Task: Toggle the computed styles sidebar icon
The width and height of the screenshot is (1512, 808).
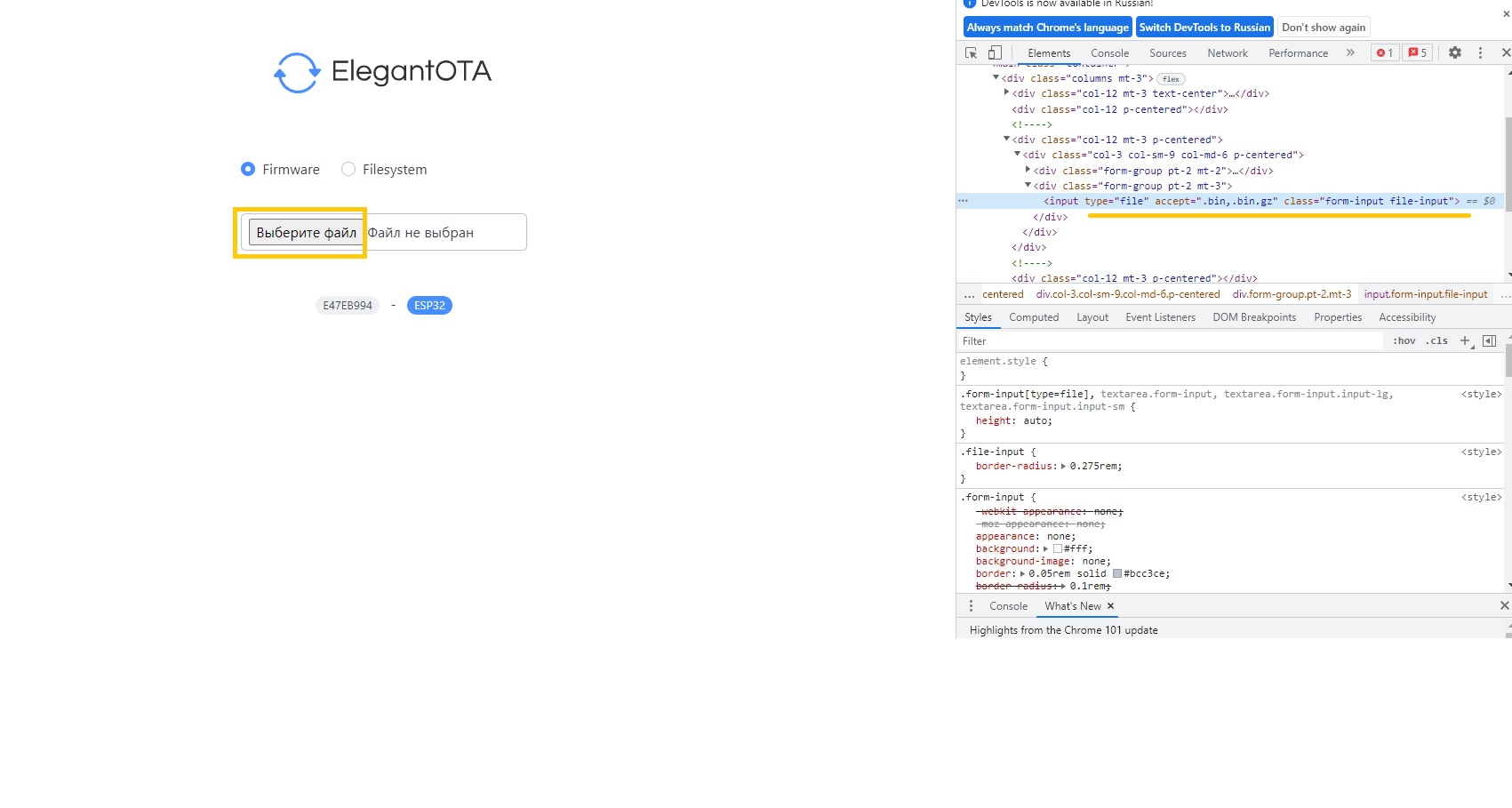Action: (x=1490, y=341)
